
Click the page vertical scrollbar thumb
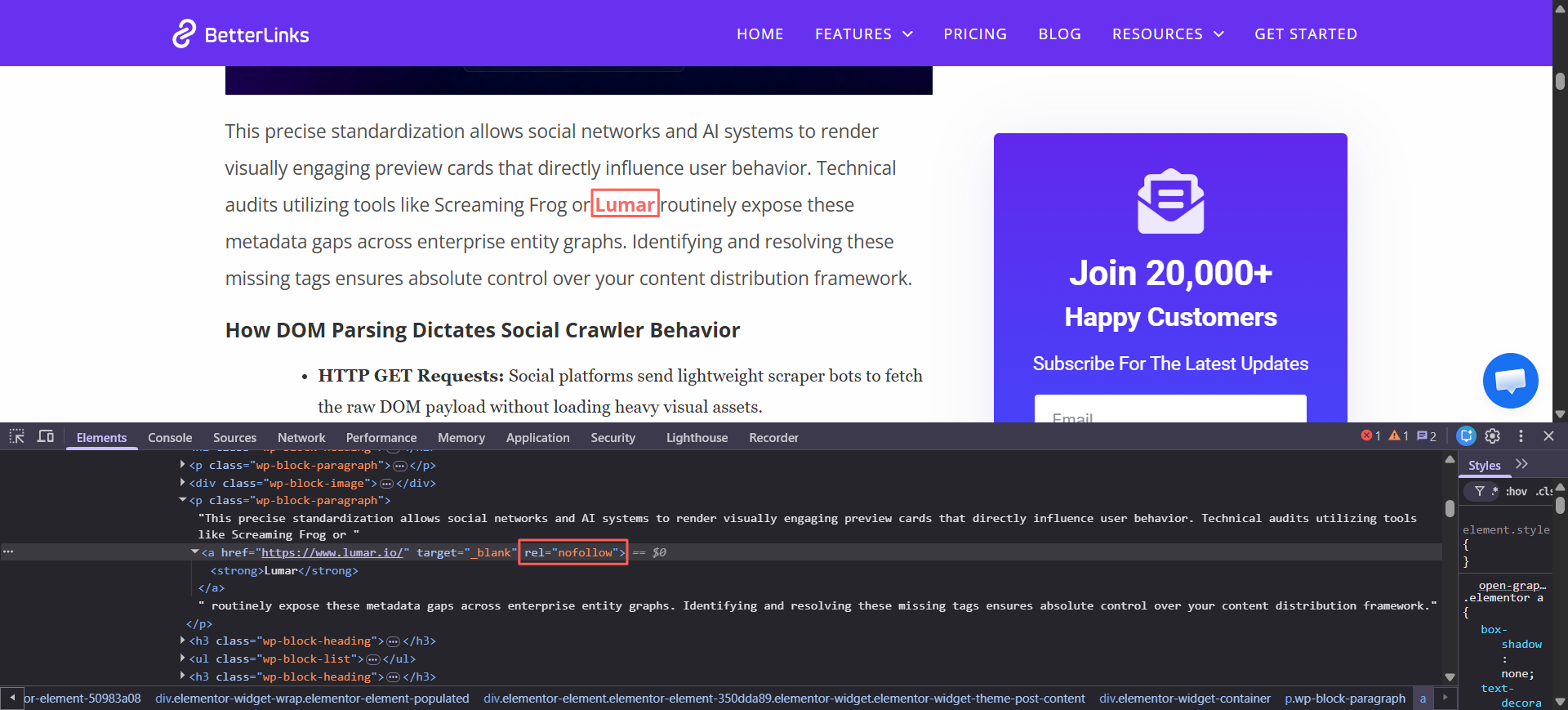coord(1560,82)
